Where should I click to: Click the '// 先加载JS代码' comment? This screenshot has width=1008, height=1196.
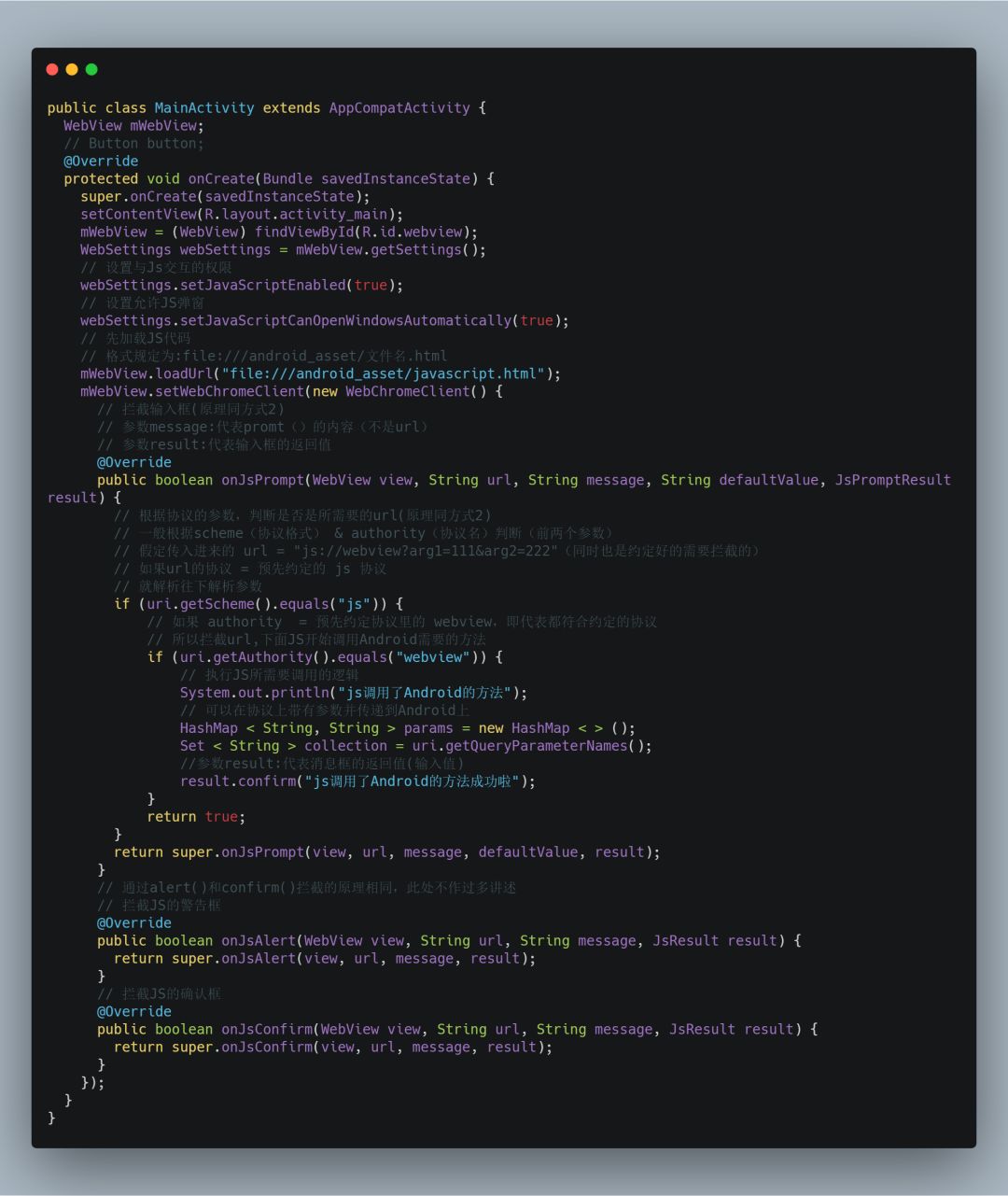point(135,339)
